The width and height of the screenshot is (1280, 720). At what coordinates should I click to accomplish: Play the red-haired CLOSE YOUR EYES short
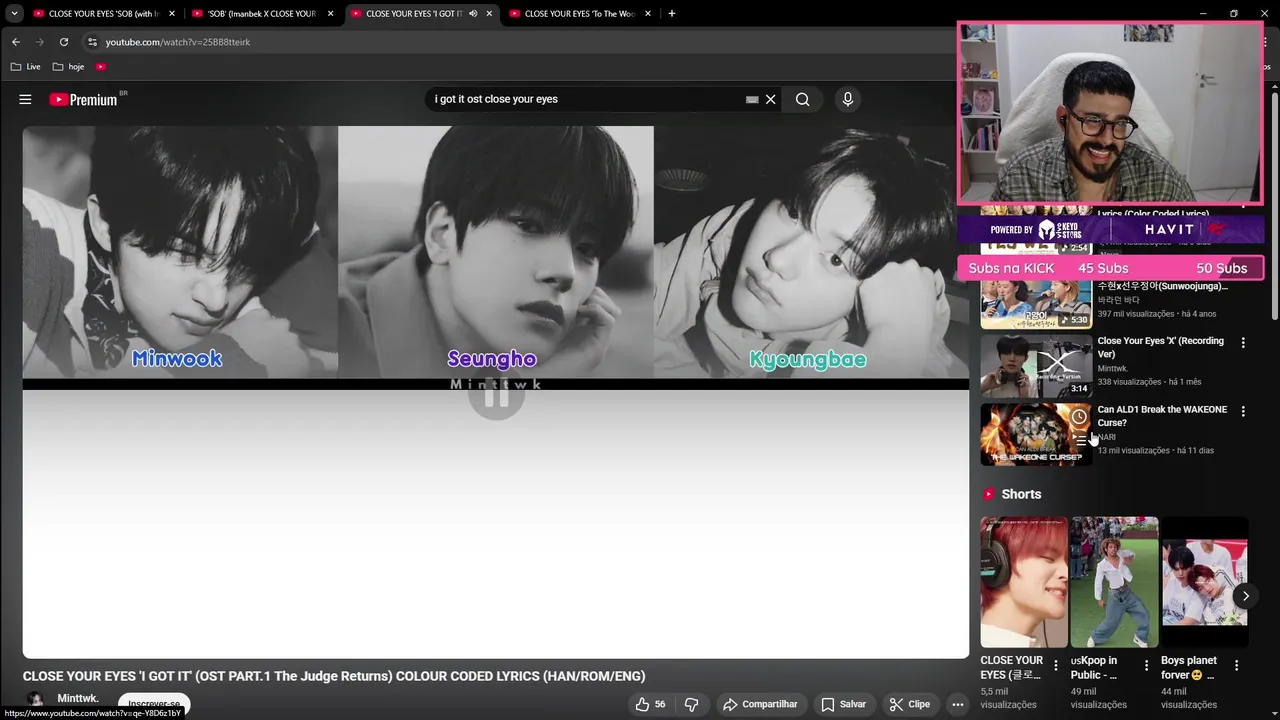1024,582
